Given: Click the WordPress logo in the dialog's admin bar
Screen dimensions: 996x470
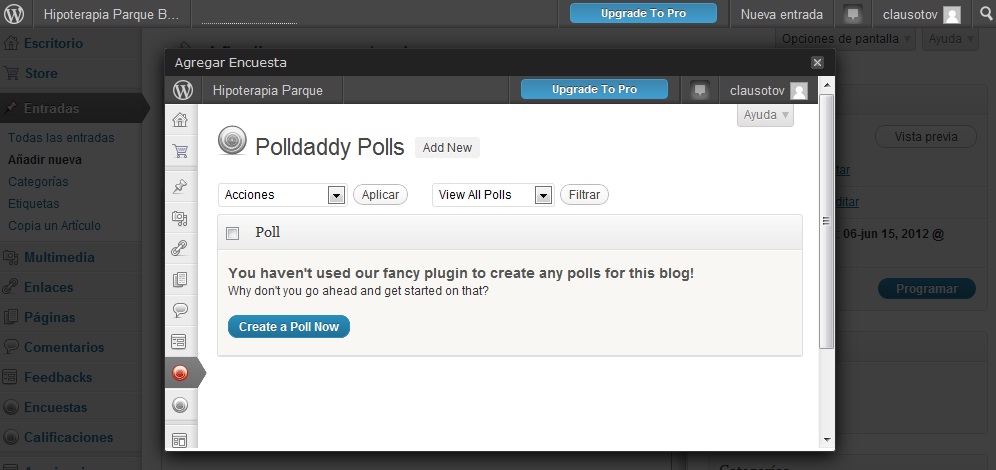Looking at the screenshot, I should [x=183, y=90].
